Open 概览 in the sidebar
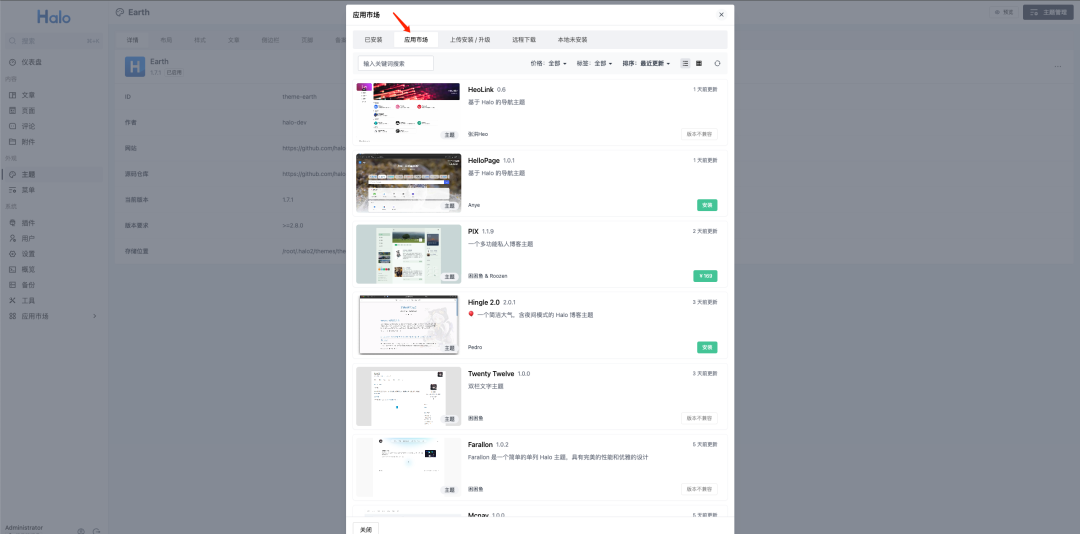 (54, 269)
